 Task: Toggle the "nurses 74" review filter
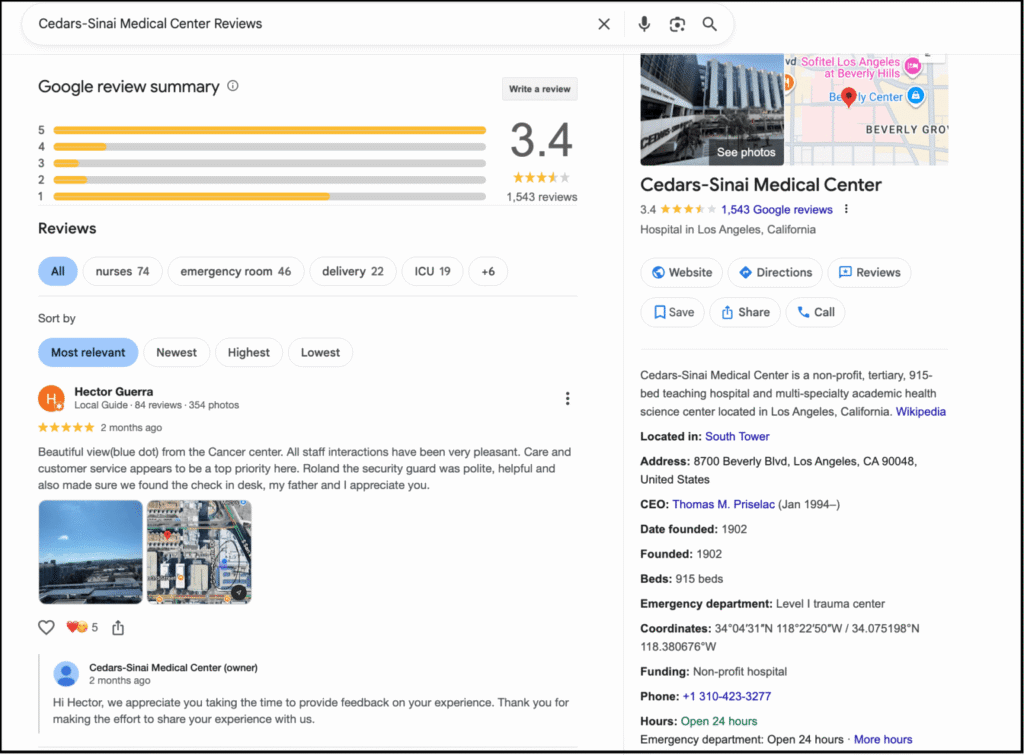point(122,271)
